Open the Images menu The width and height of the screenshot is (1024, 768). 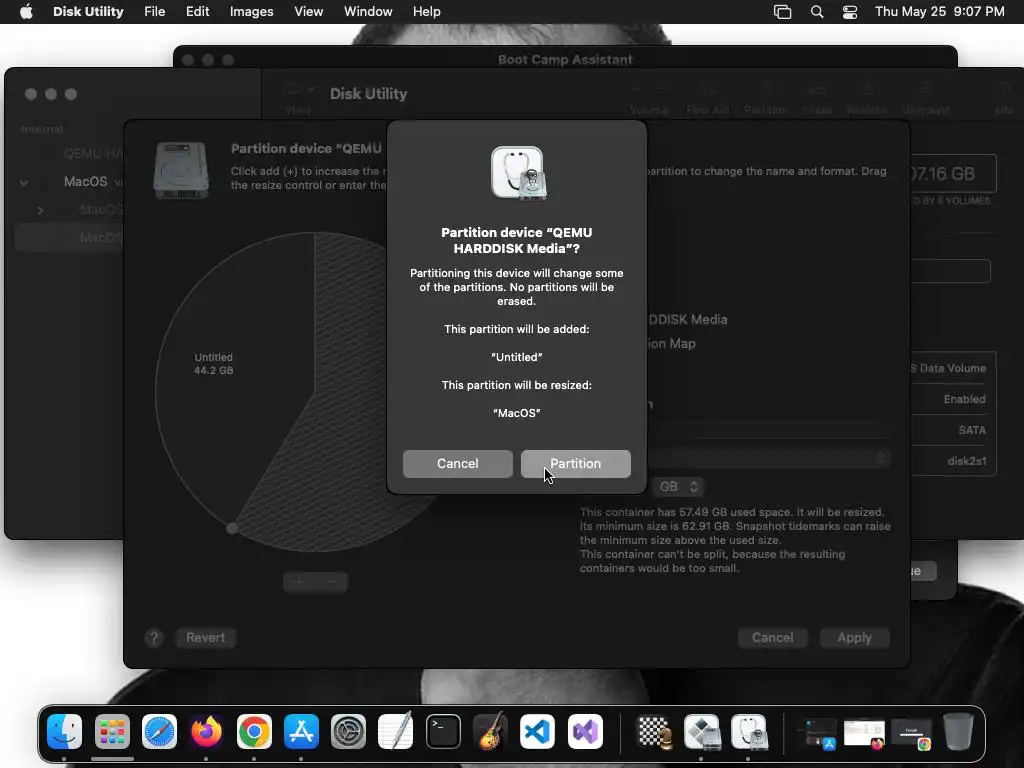point(251,12)
